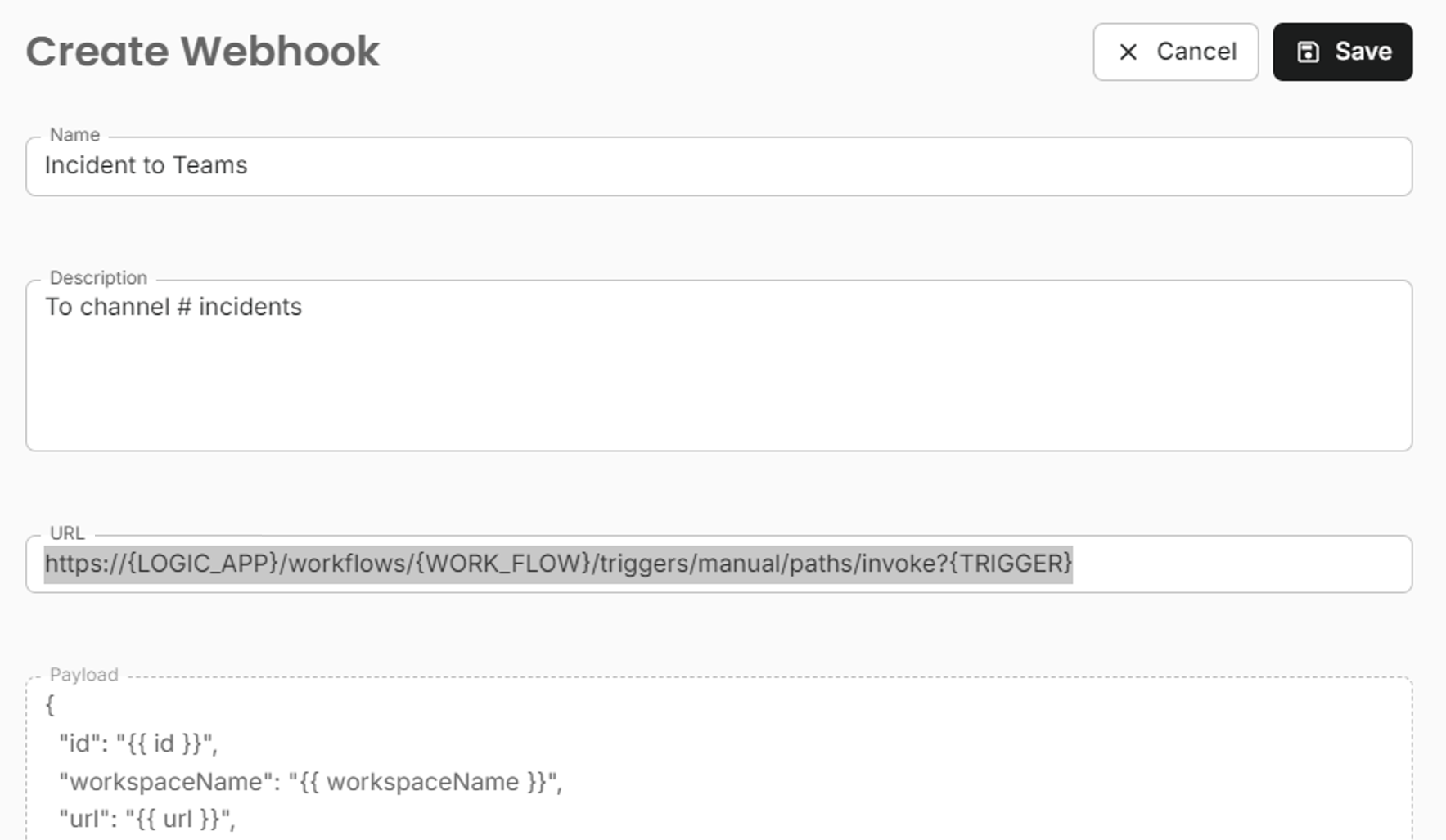Click the {TRIGGER} placeholder at URL end
This screenshot has height=840, width=1446.
[x=1011, y=564]
